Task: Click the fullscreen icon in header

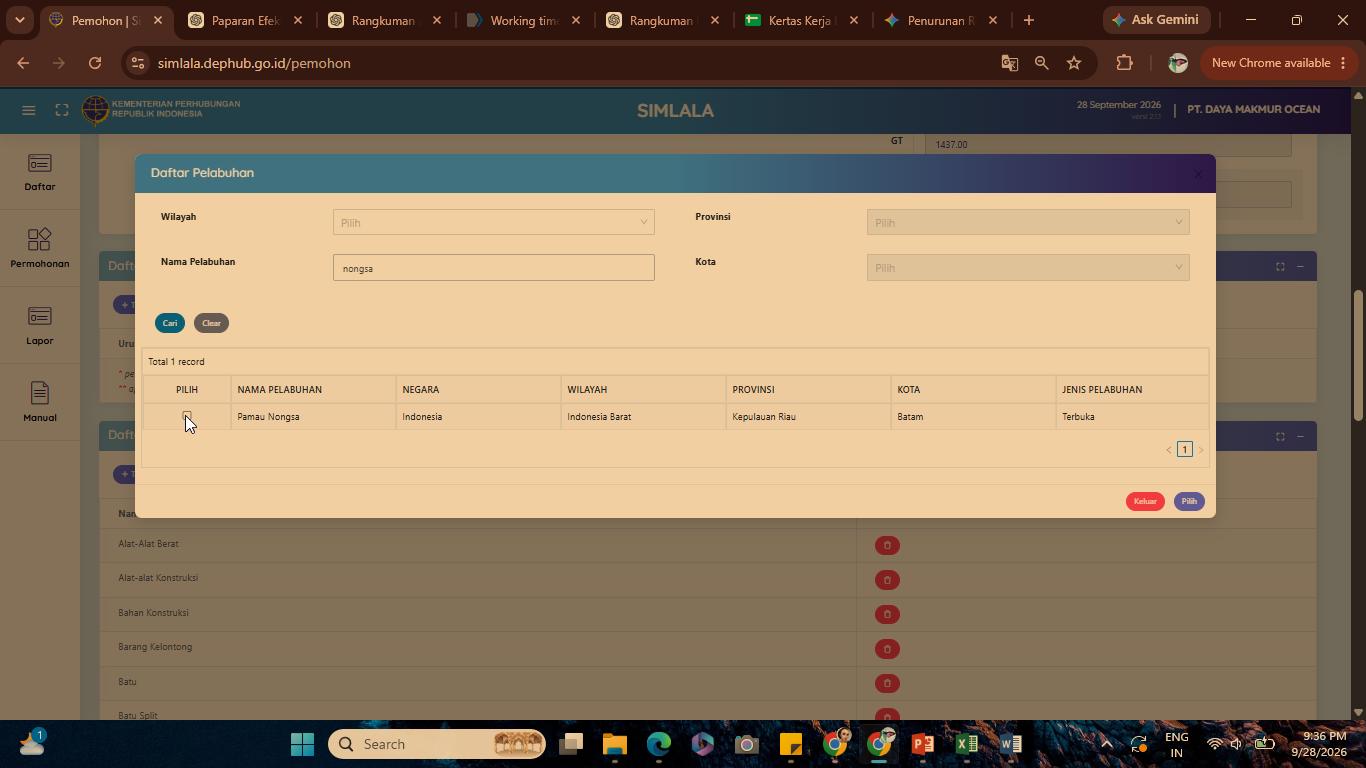Action: tap(62, 110)
